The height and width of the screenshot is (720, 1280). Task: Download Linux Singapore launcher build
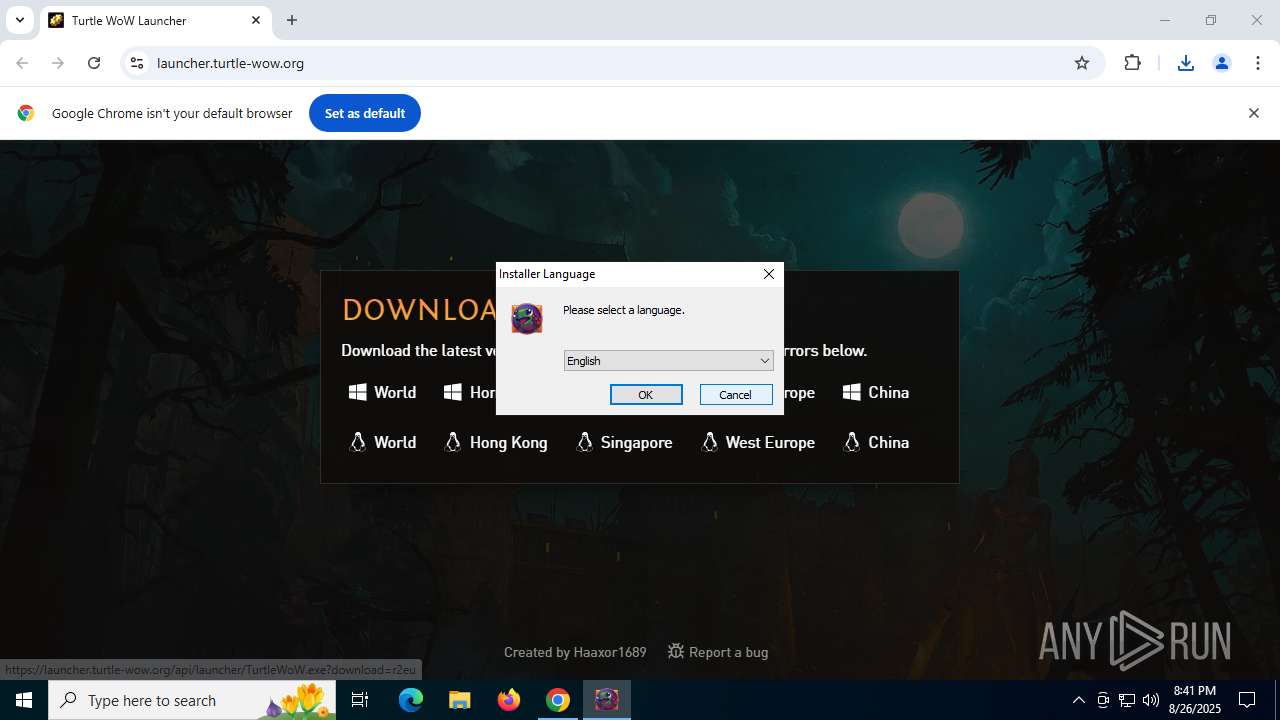[x=624, y=442]
